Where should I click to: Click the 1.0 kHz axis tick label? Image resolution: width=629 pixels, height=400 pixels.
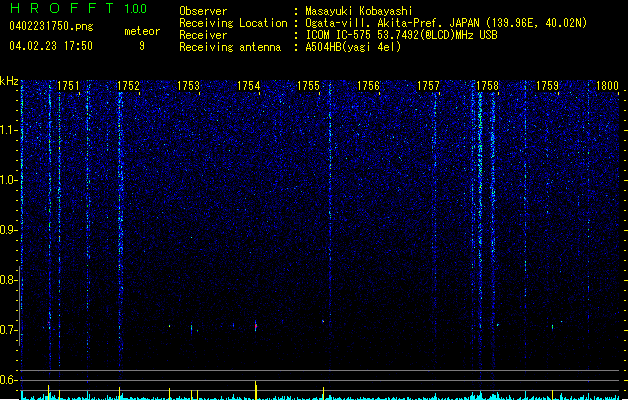pyautogui.click(x=8, y=180)
